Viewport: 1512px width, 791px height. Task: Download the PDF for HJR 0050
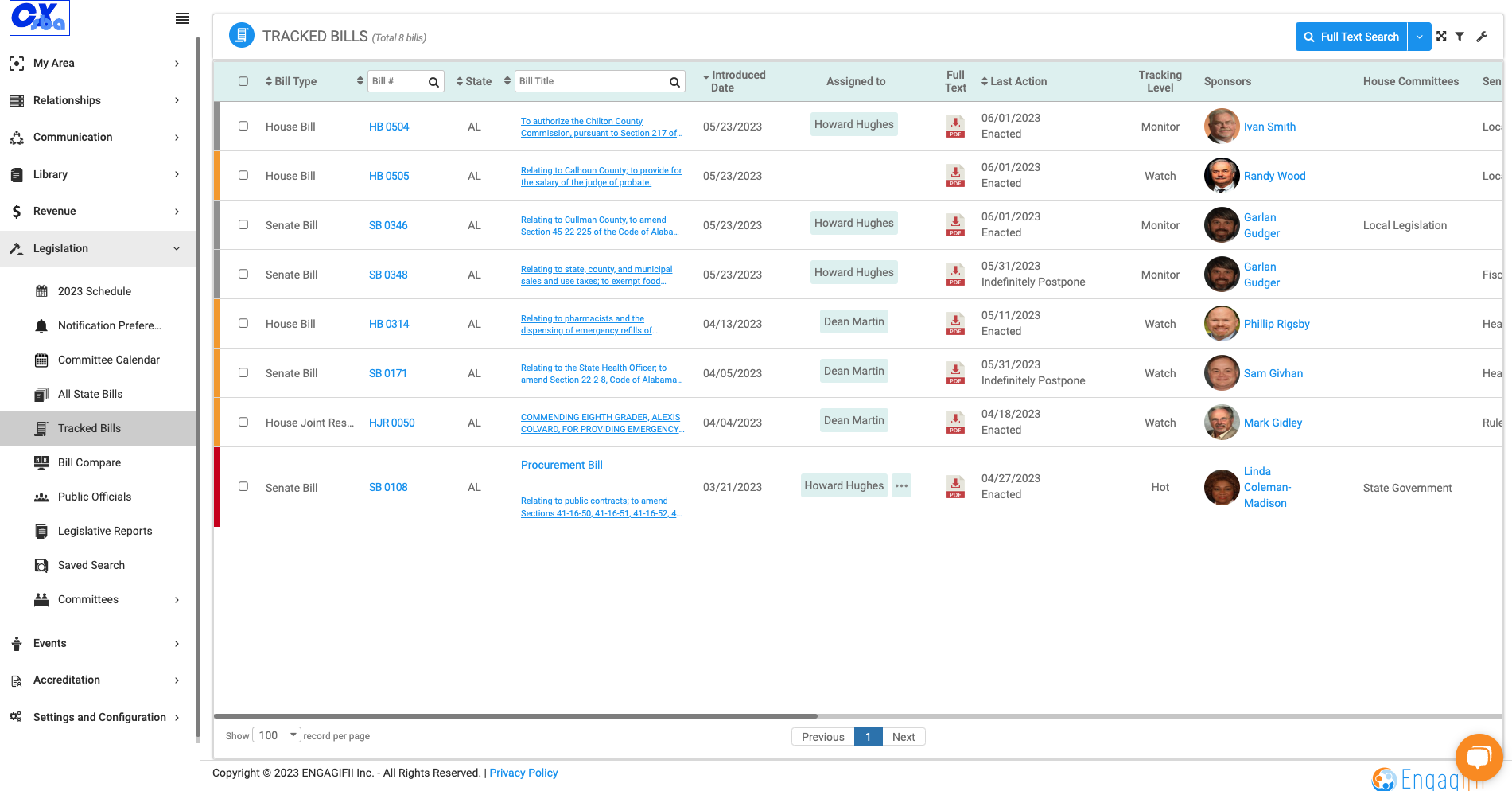point(955,423)
